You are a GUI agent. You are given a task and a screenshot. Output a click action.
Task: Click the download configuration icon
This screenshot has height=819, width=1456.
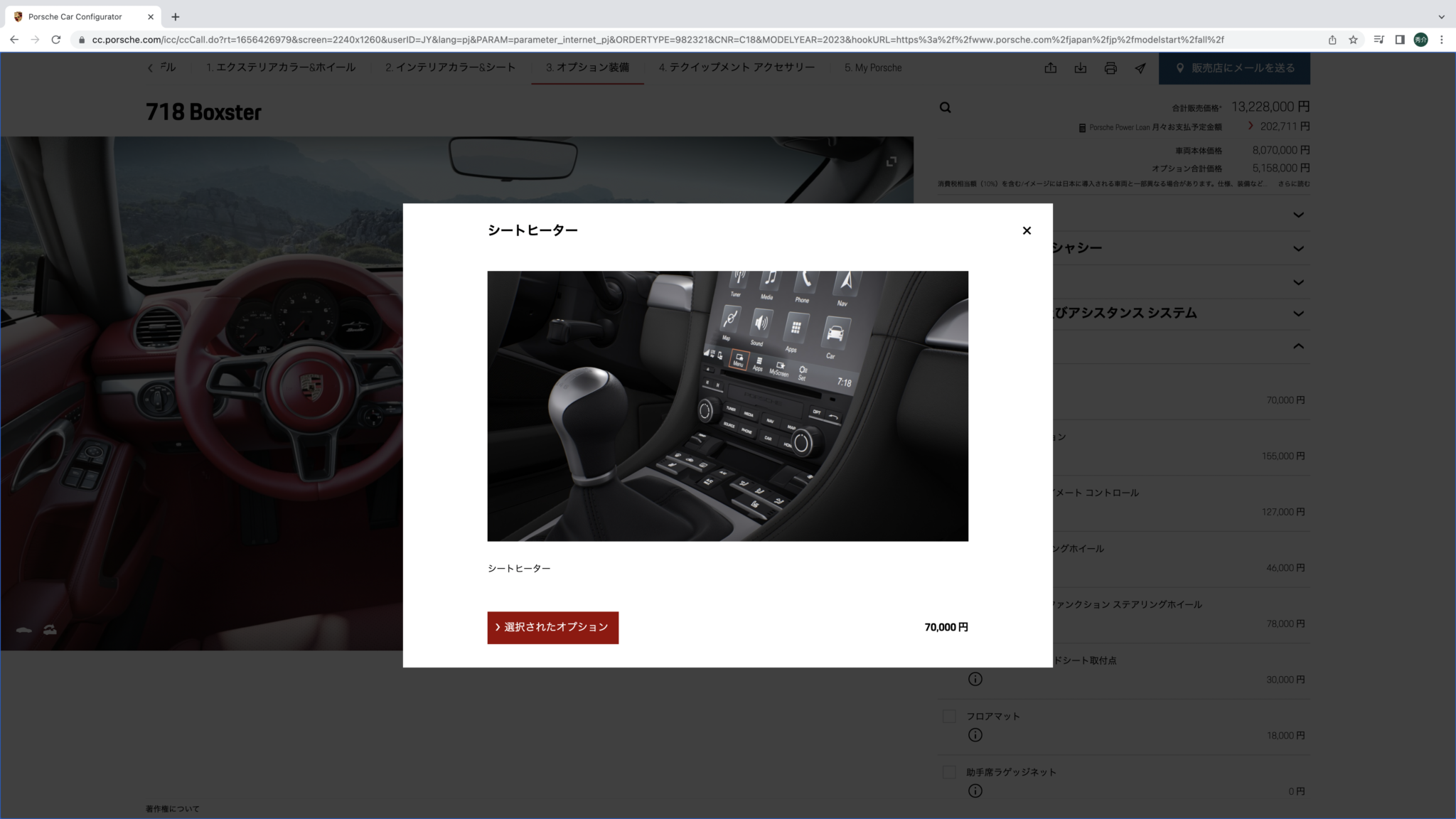pos(1080,68)
